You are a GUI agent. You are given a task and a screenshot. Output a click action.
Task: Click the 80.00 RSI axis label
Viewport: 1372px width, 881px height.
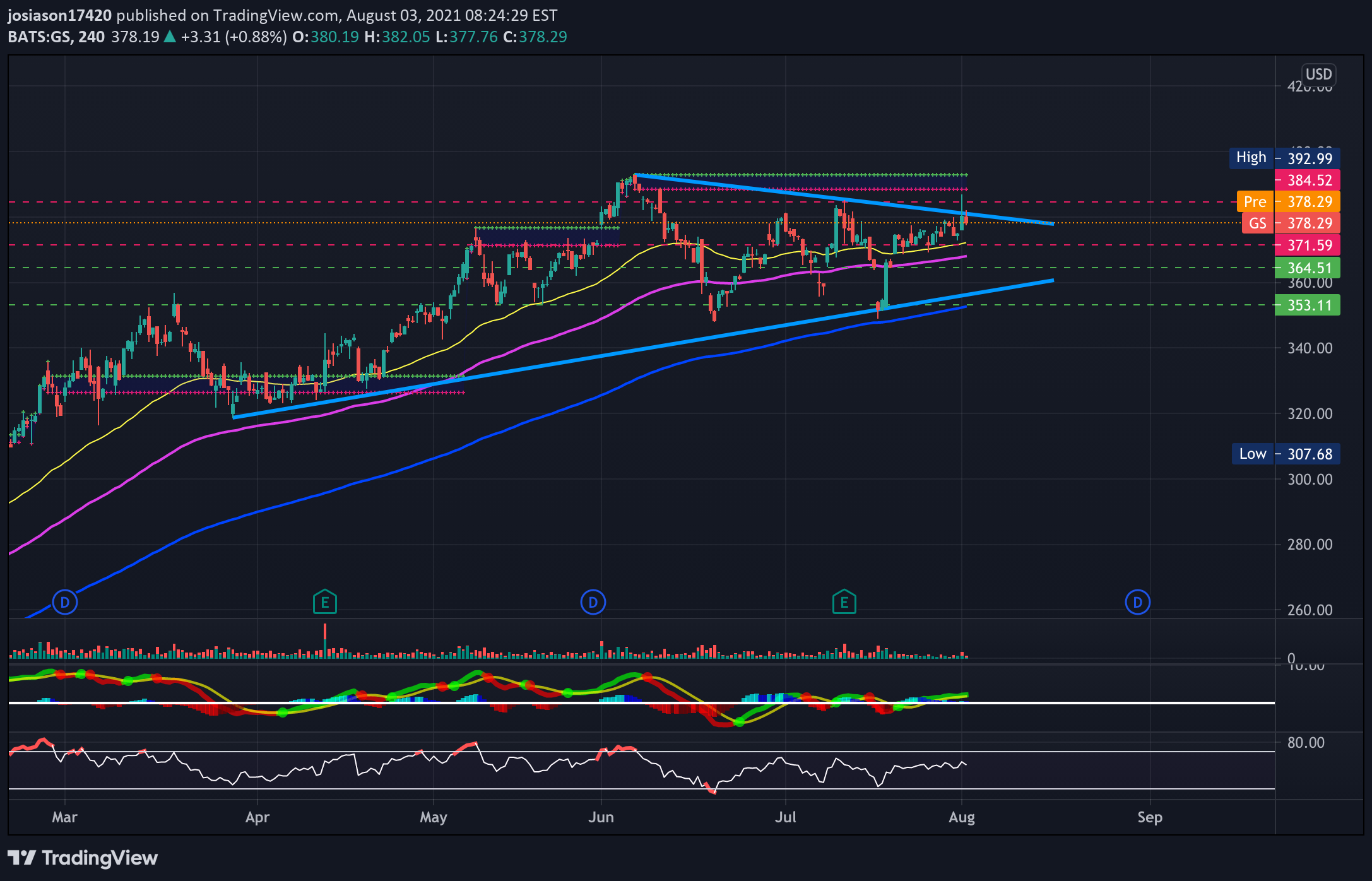coord(1306,742)
